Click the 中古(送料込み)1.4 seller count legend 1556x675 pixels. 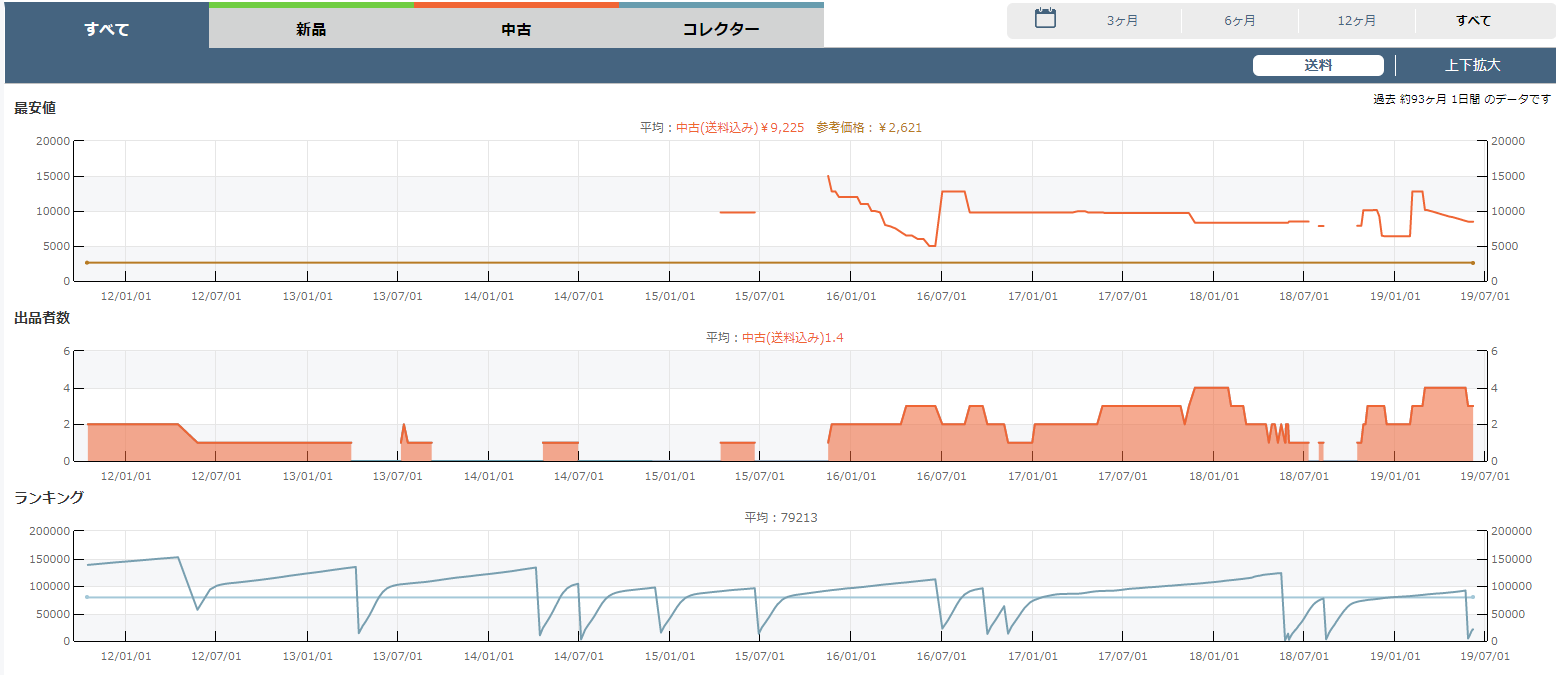coord(792,338)
